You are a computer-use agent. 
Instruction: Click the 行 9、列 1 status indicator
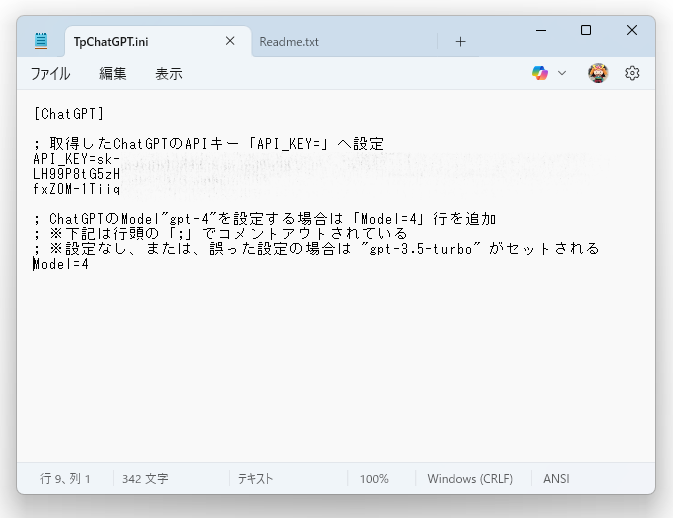65,479
